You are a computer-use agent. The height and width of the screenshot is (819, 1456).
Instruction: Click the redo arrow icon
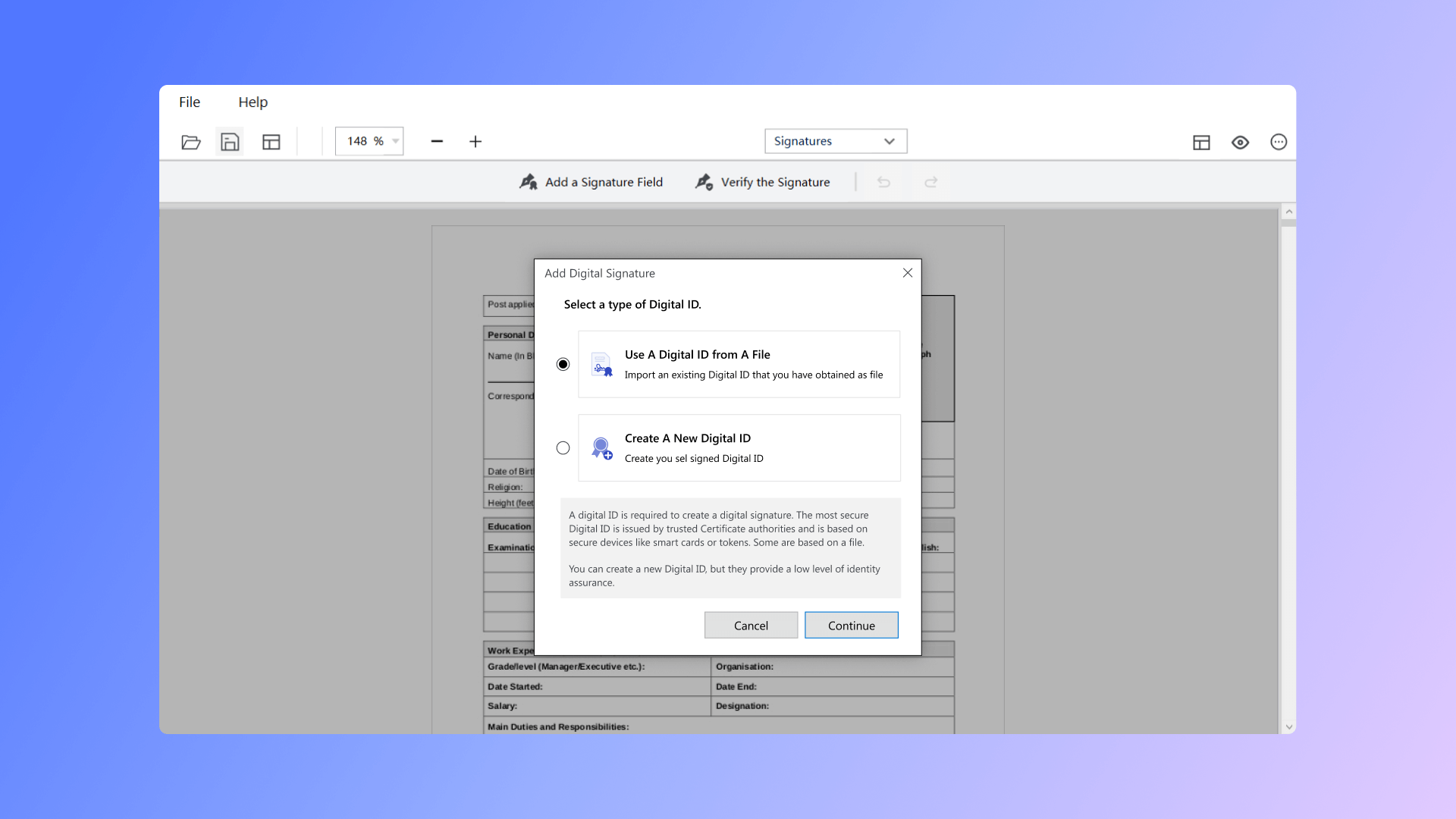(x=930, y=182)
